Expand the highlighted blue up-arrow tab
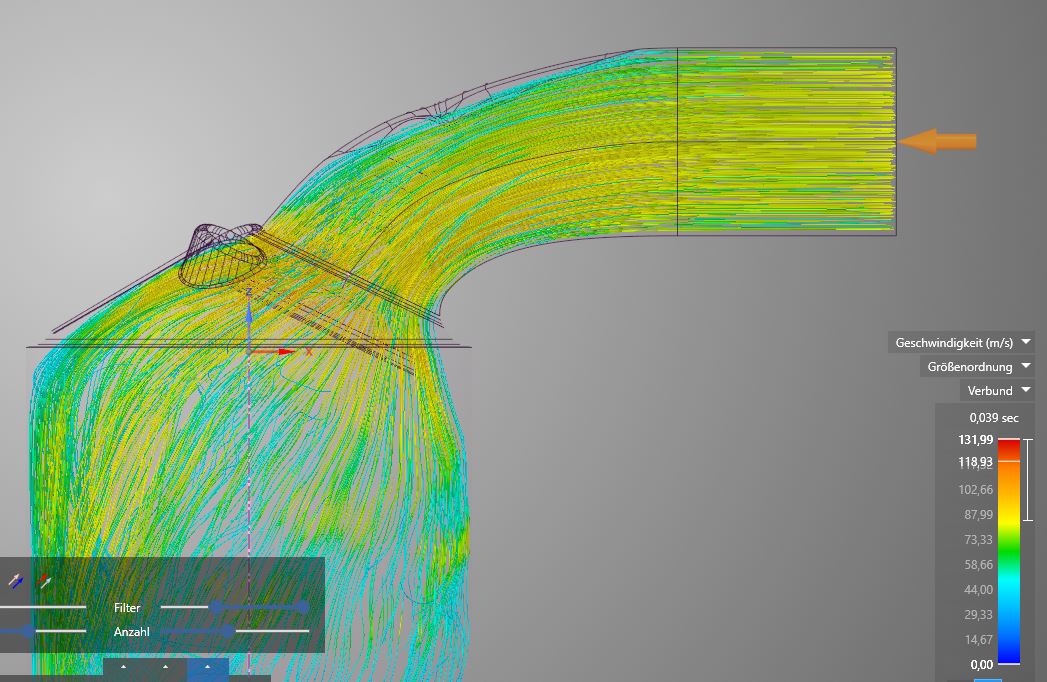1047x682 pixels. (208, 668)
